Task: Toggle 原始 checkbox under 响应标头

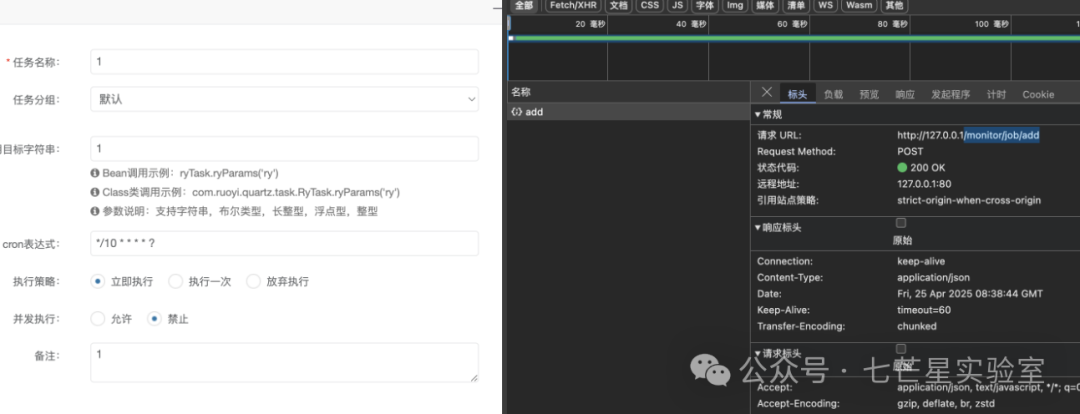Action: tap(901, 223)
